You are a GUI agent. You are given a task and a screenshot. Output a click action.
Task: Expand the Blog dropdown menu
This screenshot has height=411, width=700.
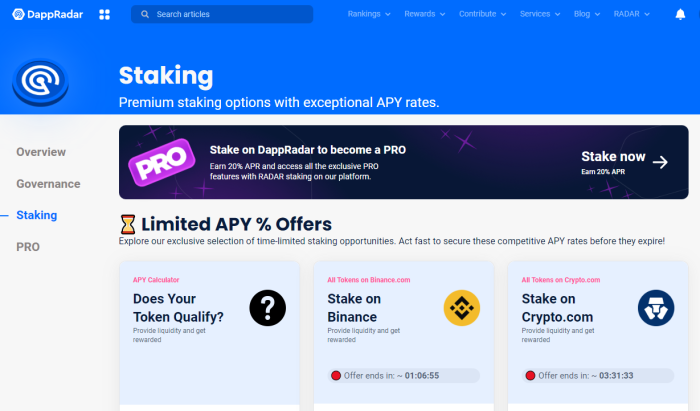click(587, 14)
